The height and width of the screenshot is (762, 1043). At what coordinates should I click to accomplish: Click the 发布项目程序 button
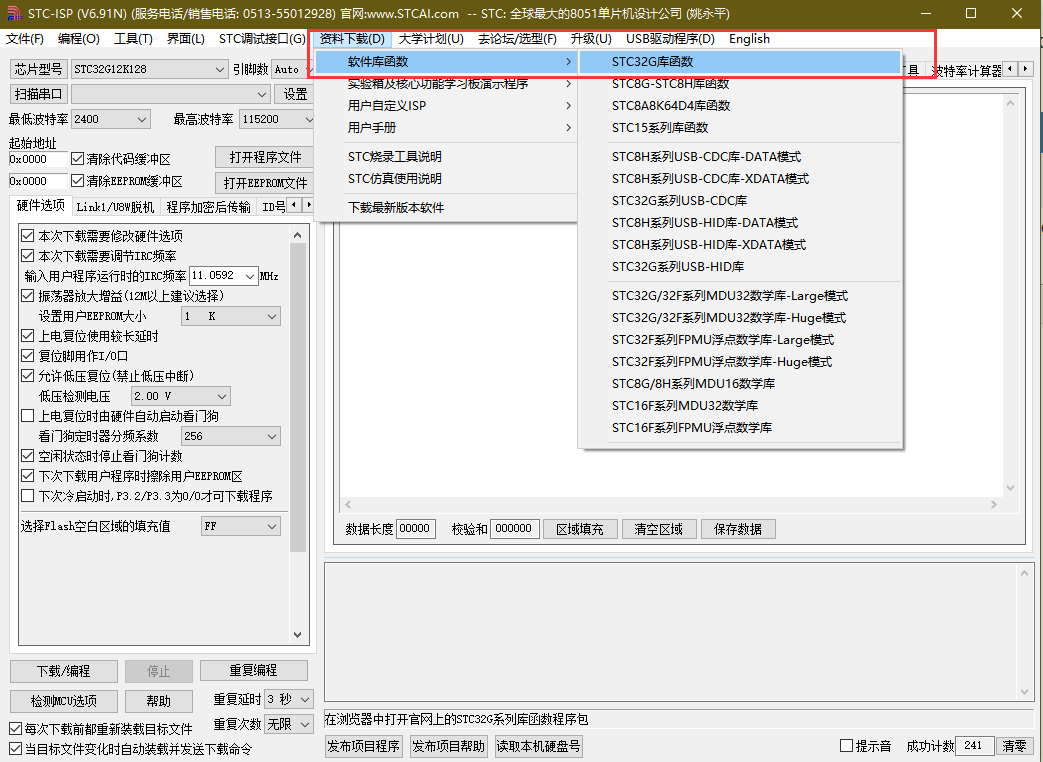point(364,746)
